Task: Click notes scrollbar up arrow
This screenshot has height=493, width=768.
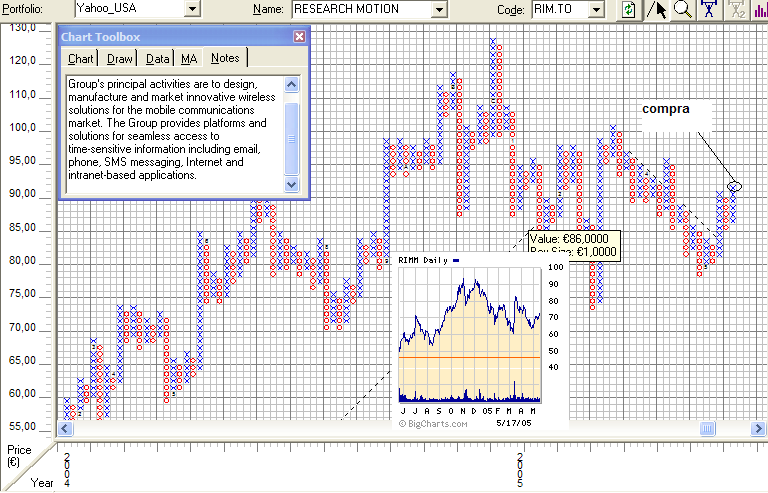Action: click(x=291, y=85)
